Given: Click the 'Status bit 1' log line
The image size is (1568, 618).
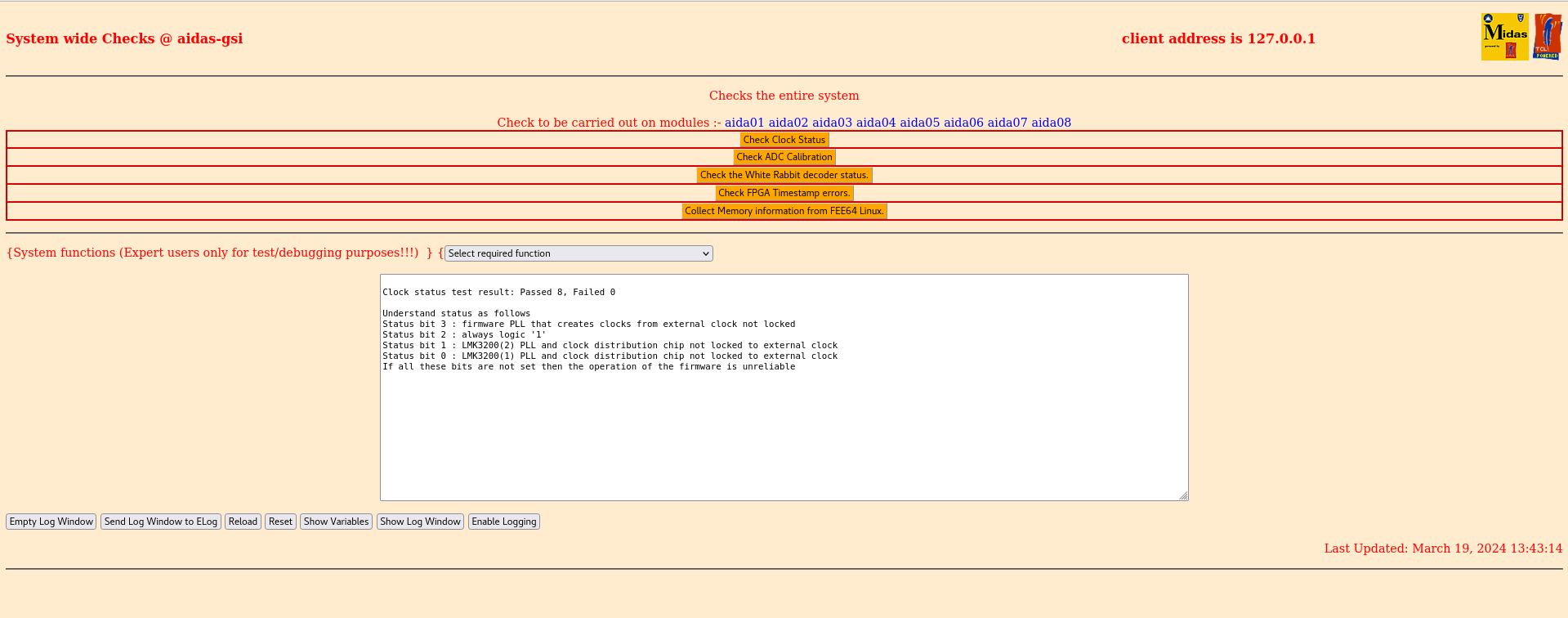Looking at the screenshot, I should tap(610, 345).
